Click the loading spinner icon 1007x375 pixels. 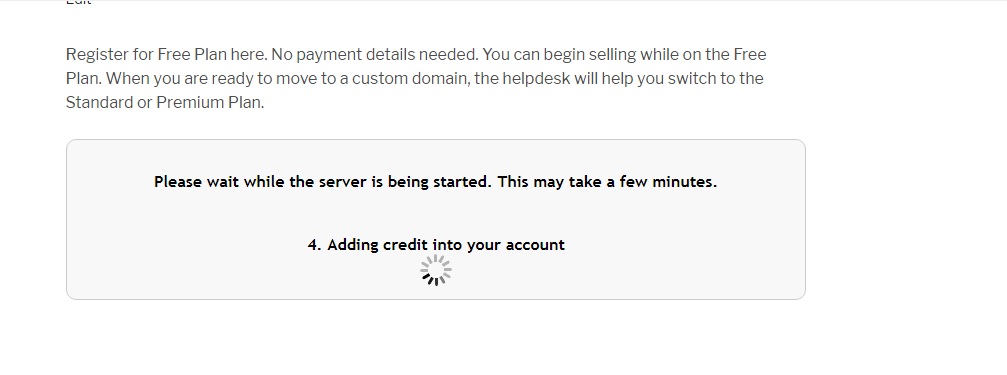point(436,270)
